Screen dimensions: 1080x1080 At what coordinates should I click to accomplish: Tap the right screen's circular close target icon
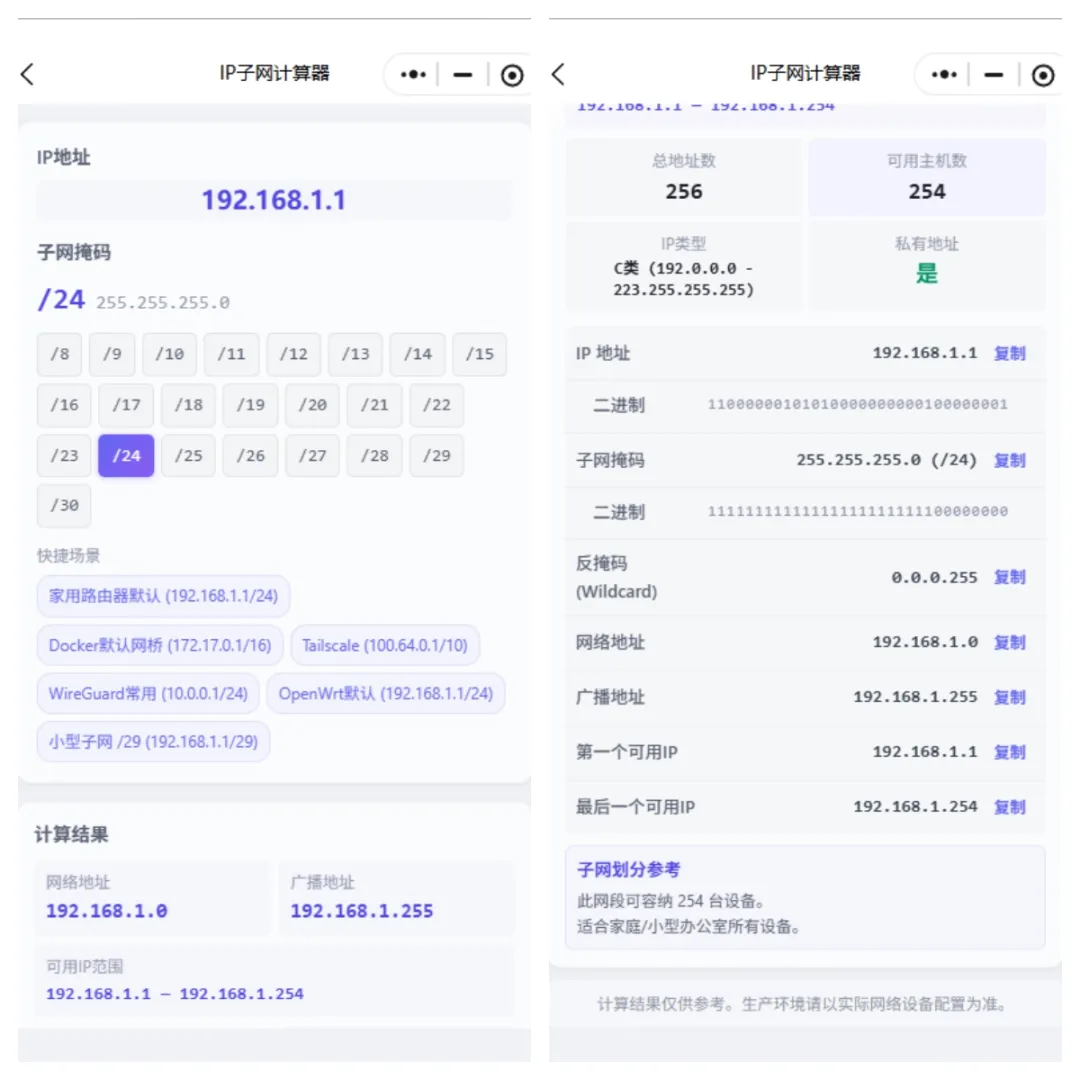pyautogui.click(x=1043, y=75)
